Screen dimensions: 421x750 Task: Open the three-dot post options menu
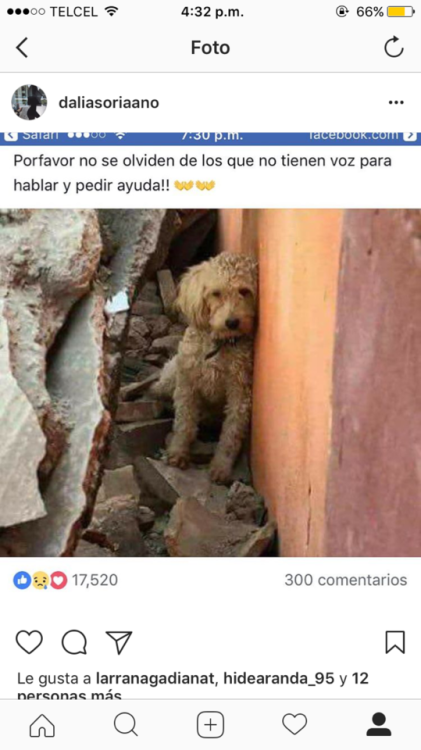pyautogui.click(x=396, y=102)
